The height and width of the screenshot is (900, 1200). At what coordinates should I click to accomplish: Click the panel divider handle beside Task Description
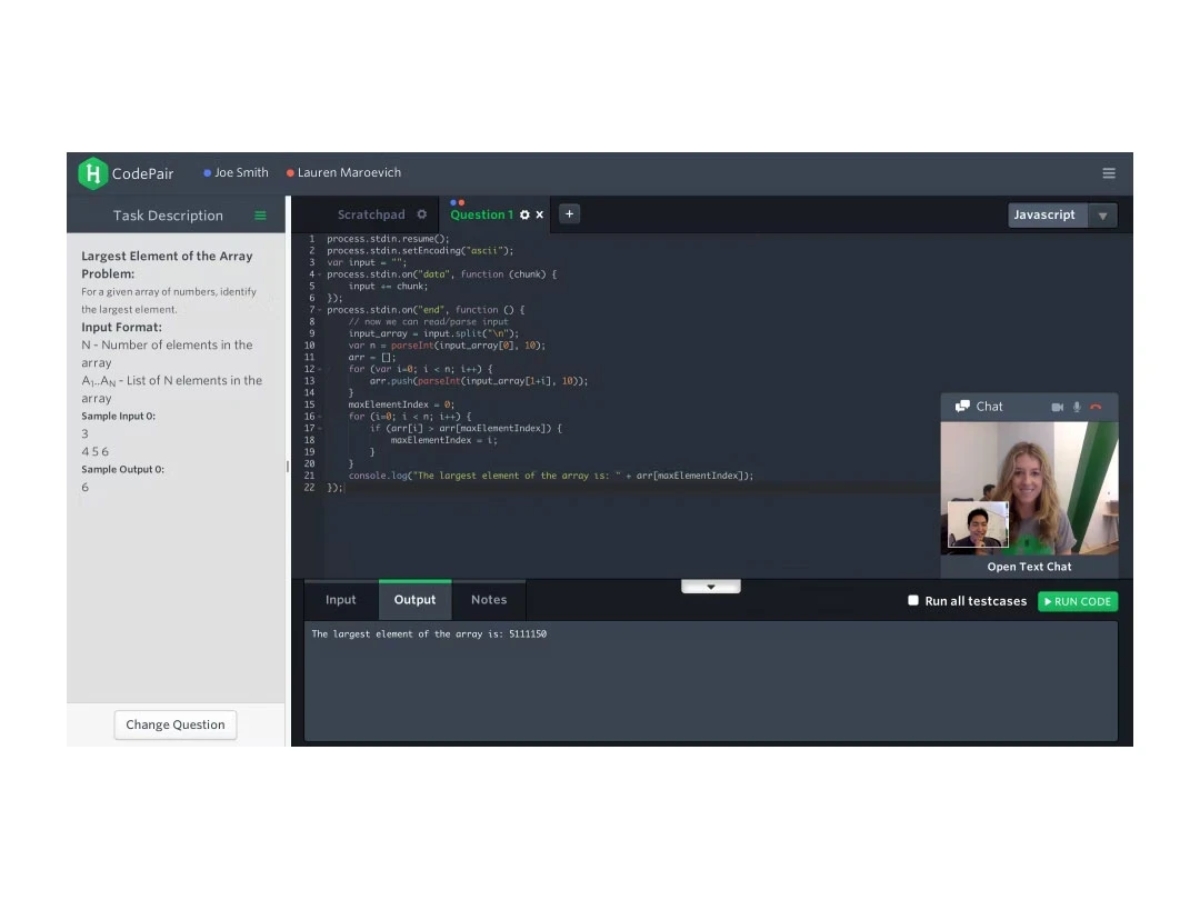coord(288,466)
